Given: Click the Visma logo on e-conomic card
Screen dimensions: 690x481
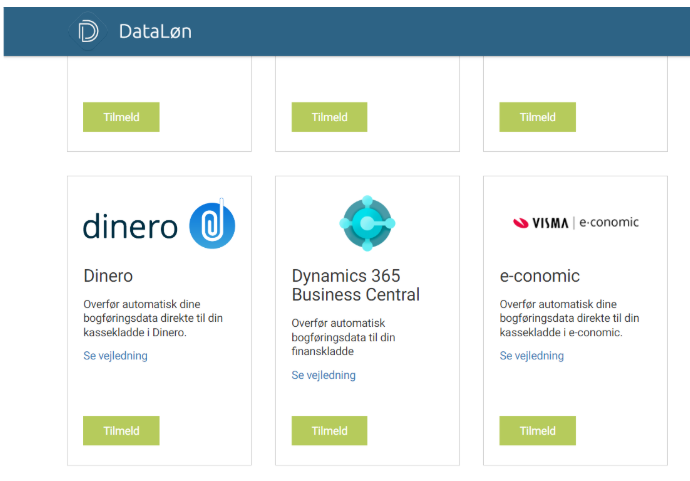Looking at the screenshot, I should click(x=540, y=223).
